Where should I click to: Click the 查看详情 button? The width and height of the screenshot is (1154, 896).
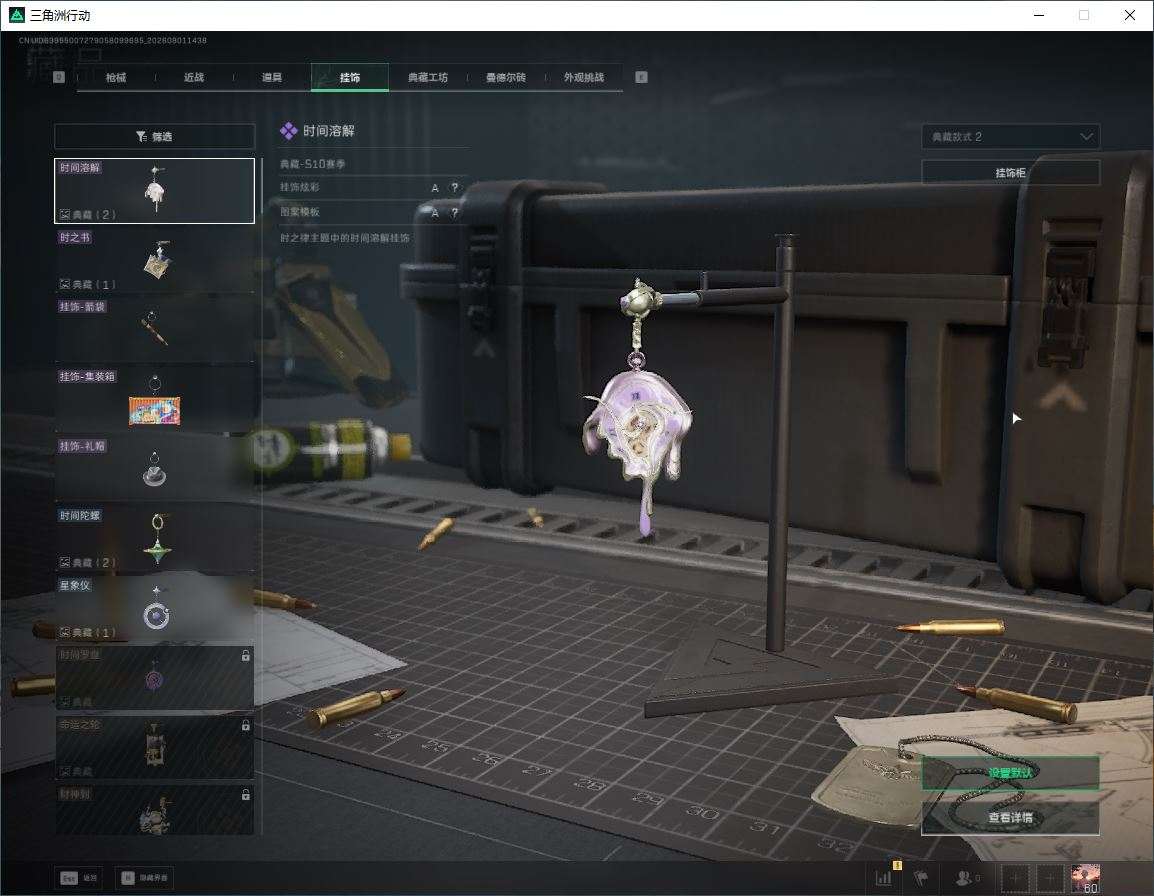coord(1010,817)
